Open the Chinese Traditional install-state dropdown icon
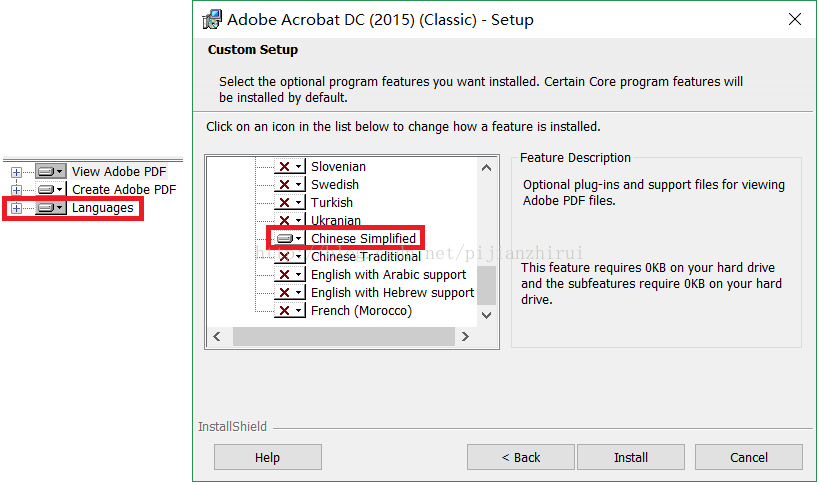820x485 pixels. point(289,256)
